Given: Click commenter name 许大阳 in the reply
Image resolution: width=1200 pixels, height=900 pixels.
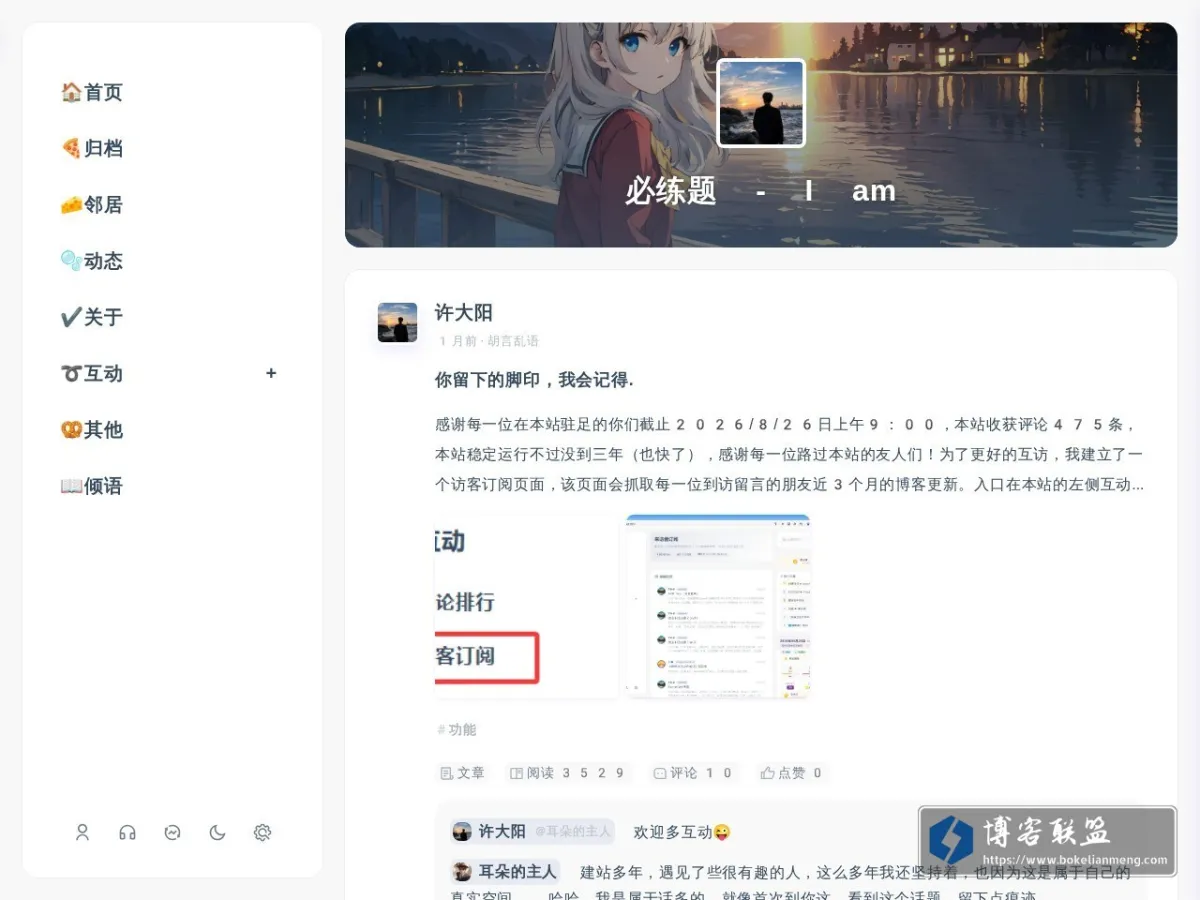Looking at the screenshot, I should pos(502,831).
